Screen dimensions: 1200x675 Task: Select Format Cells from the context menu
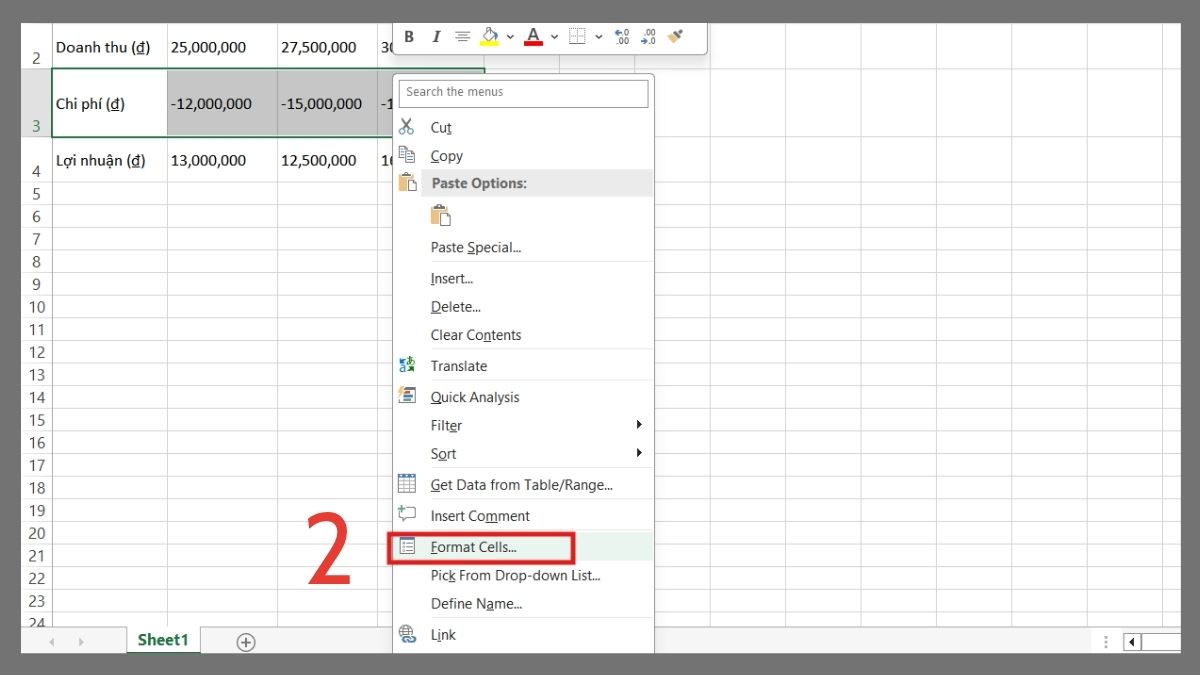[x=472, y=547]
